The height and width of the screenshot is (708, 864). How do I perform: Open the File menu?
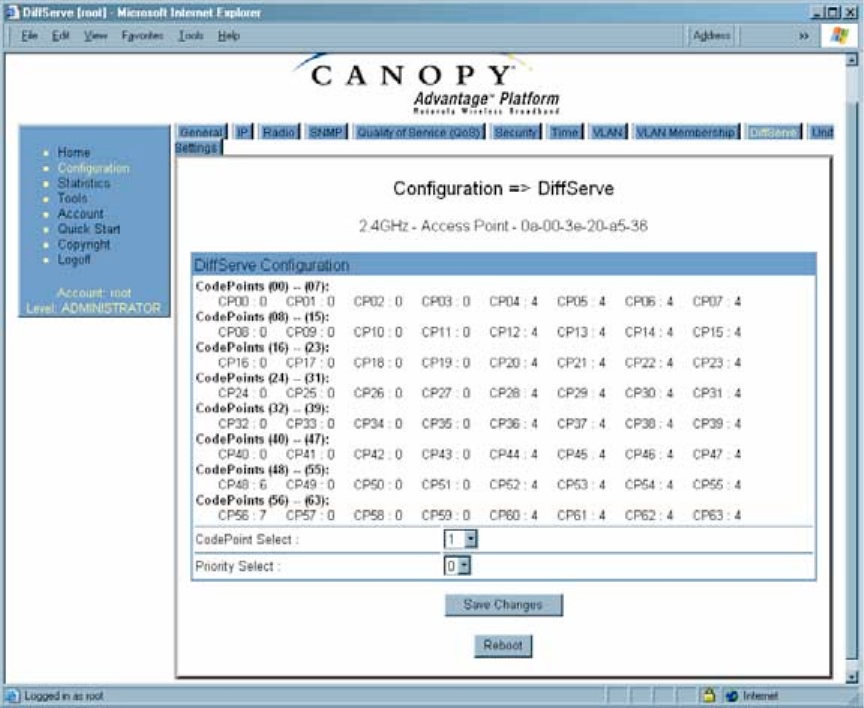[29, 36]
